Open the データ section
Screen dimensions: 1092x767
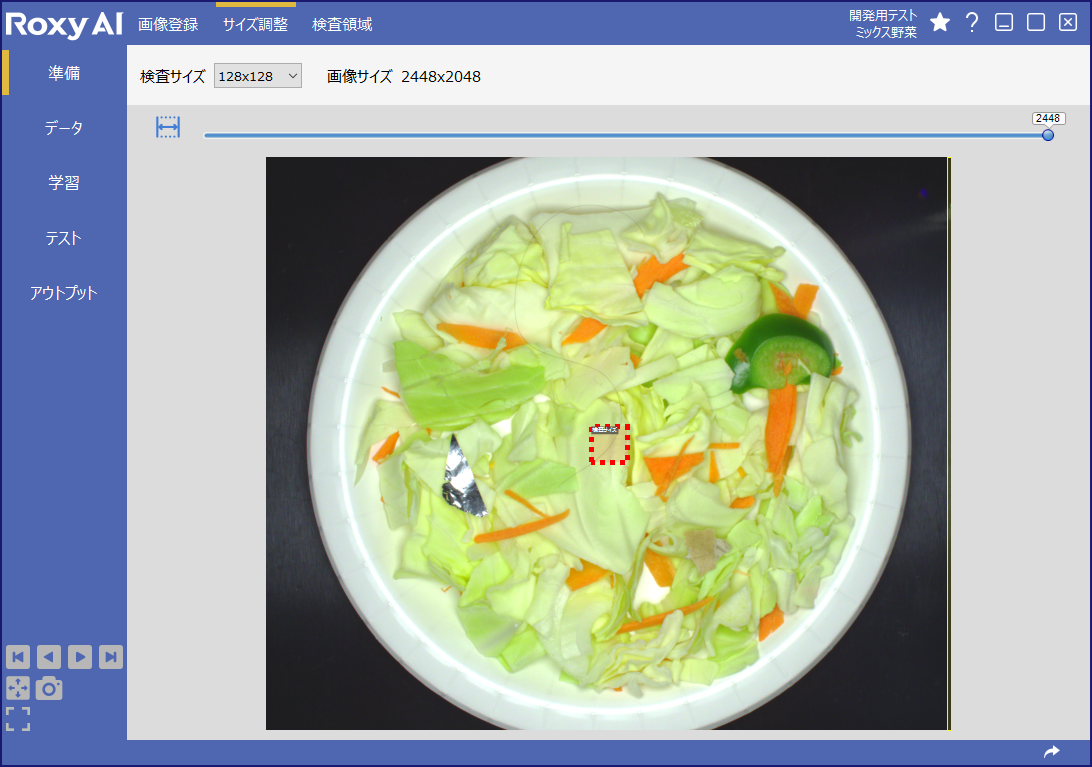[63, 128]
